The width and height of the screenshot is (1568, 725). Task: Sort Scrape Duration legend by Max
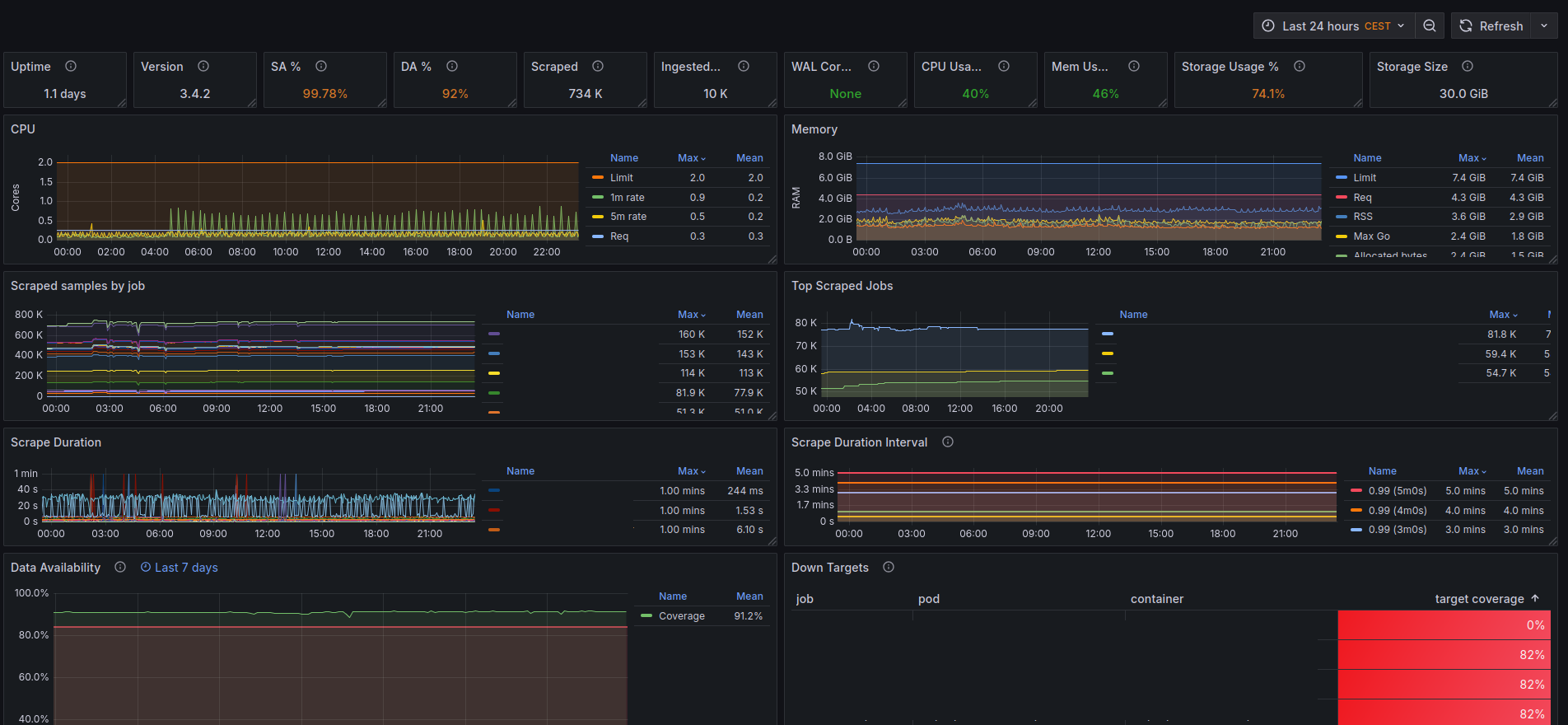pyautogui.click(x=692, y=471)
